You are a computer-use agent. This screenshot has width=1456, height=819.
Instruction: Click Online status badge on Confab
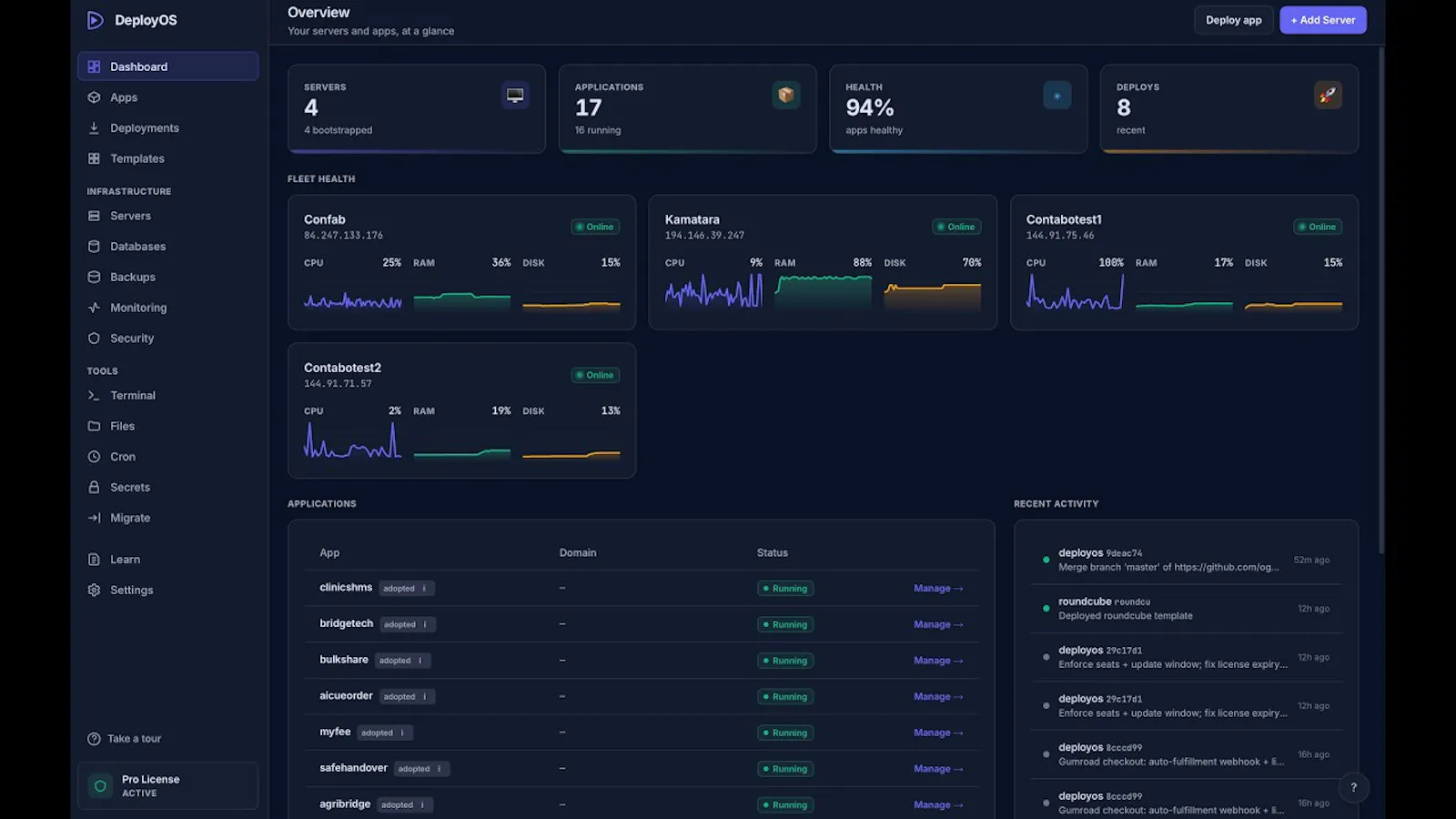[x=595, y=227]
